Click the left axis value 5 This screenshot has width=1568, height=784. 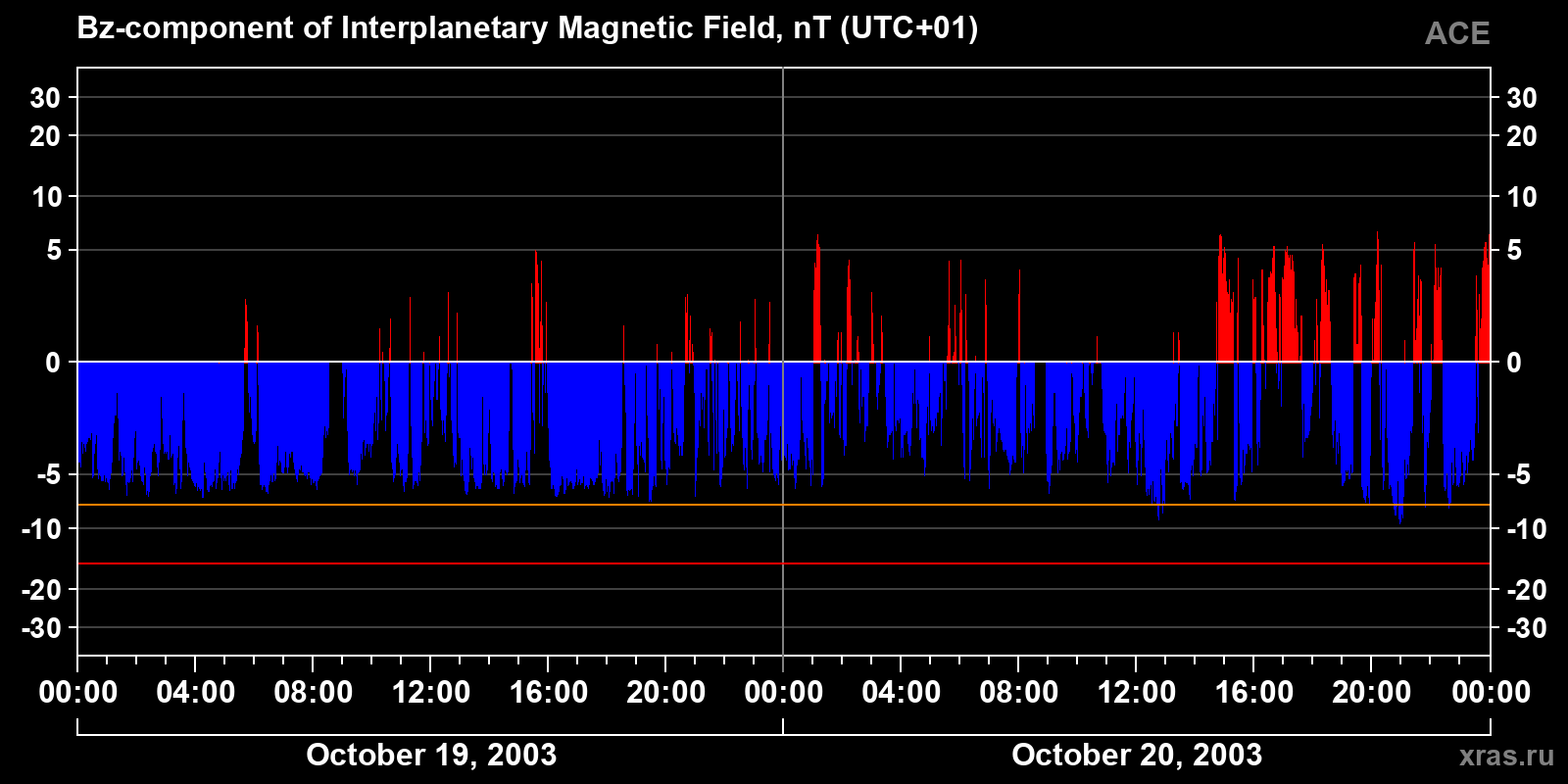point(54,251)
